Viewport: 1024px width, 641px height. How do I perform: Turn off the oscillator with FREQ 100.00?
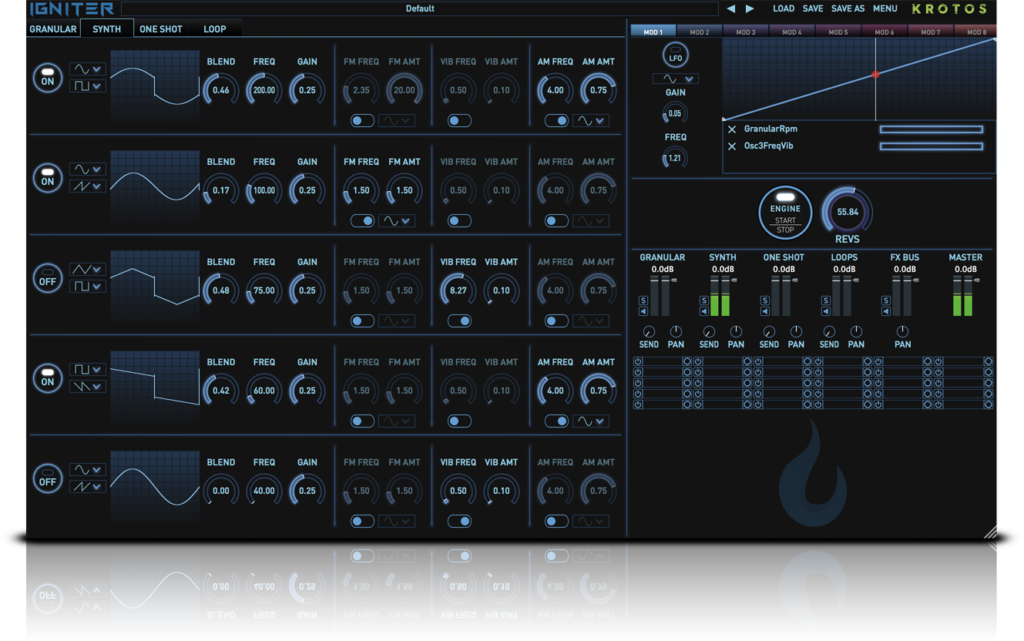point(48,178)
